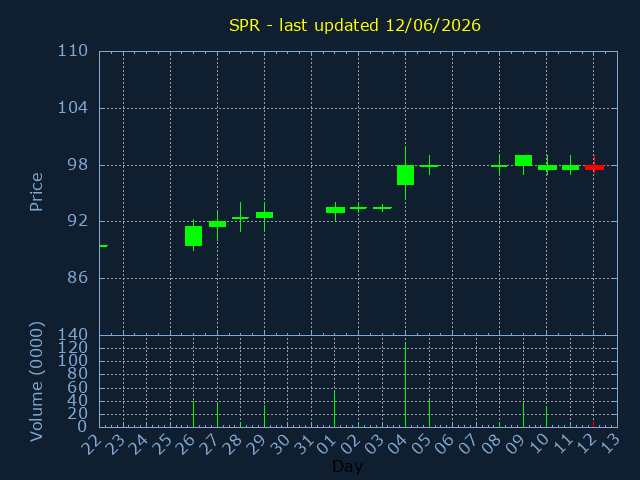Select the tall green candlestick on day 04
Screen dimensions: 640x480
(405, 175)
